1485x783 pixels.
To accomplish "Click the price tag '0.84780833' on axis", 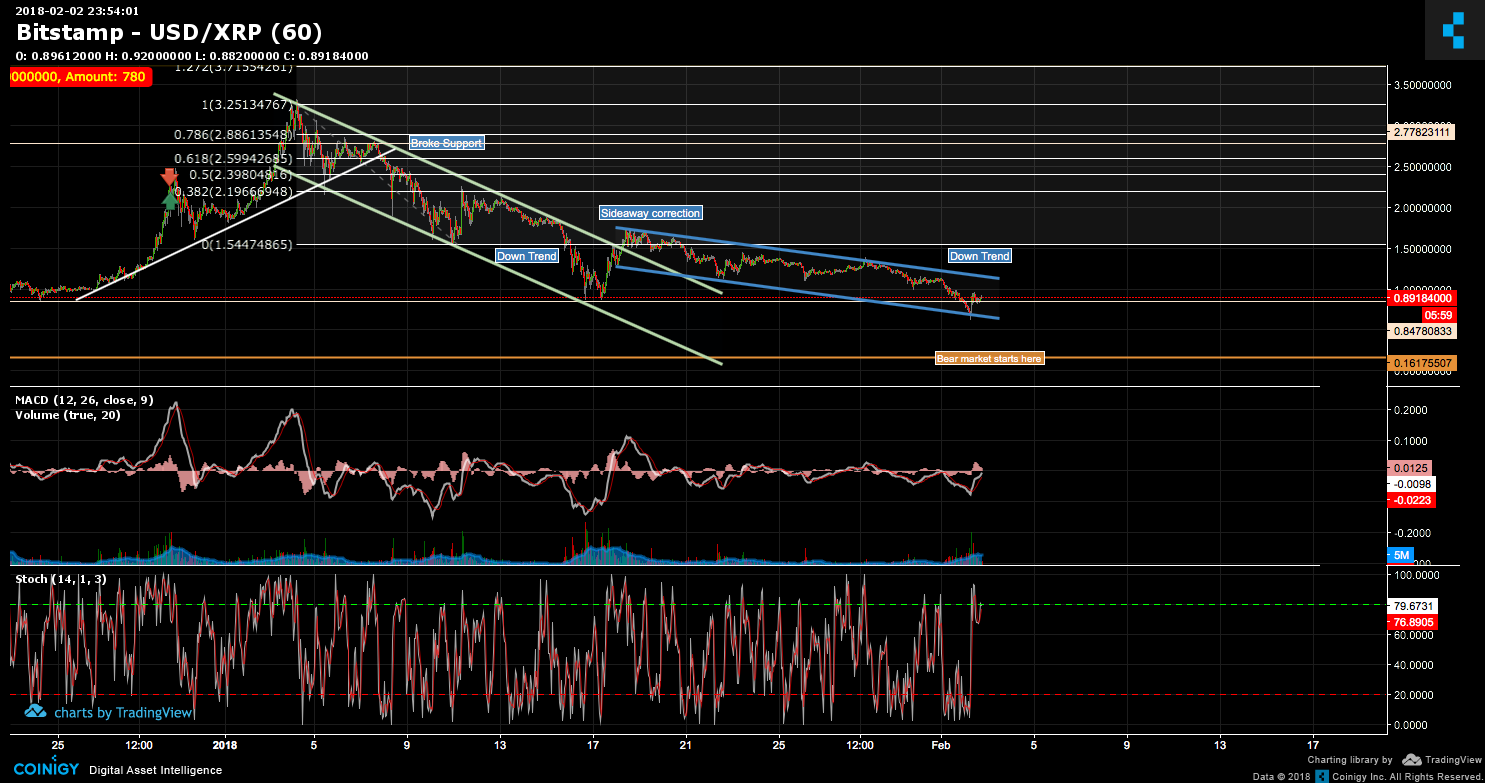I will pos(1423,330).
